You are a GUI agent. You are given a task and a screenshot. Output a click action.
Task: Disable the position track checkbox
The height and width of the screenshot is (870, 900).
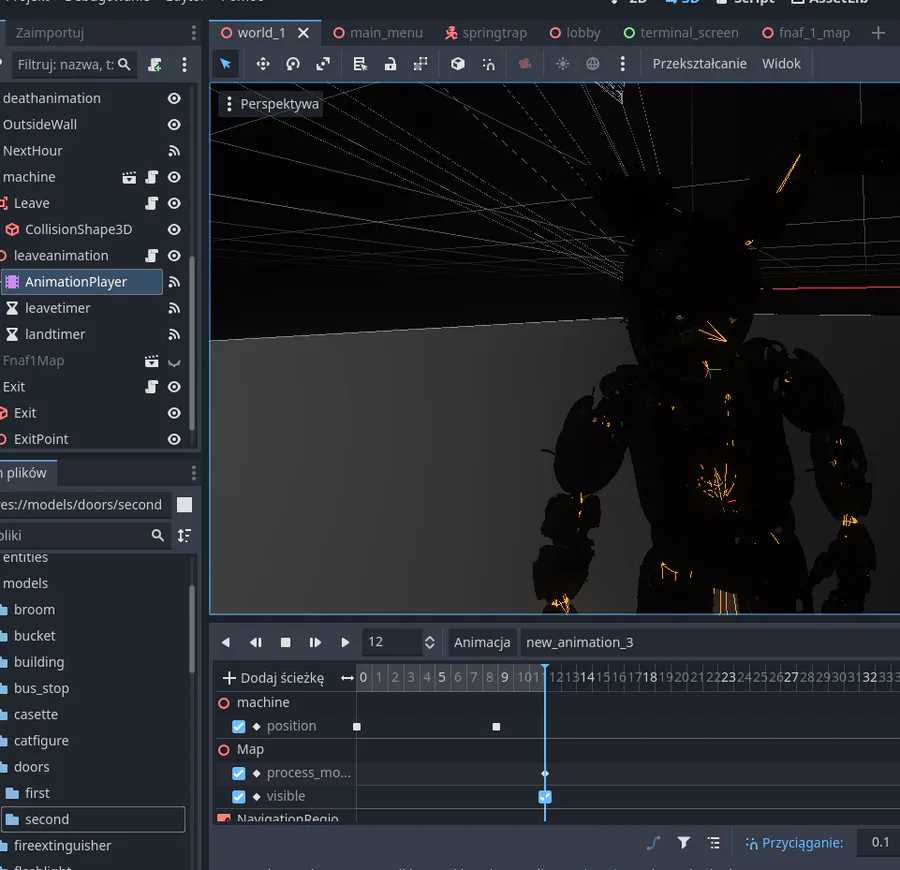point(238,727)
